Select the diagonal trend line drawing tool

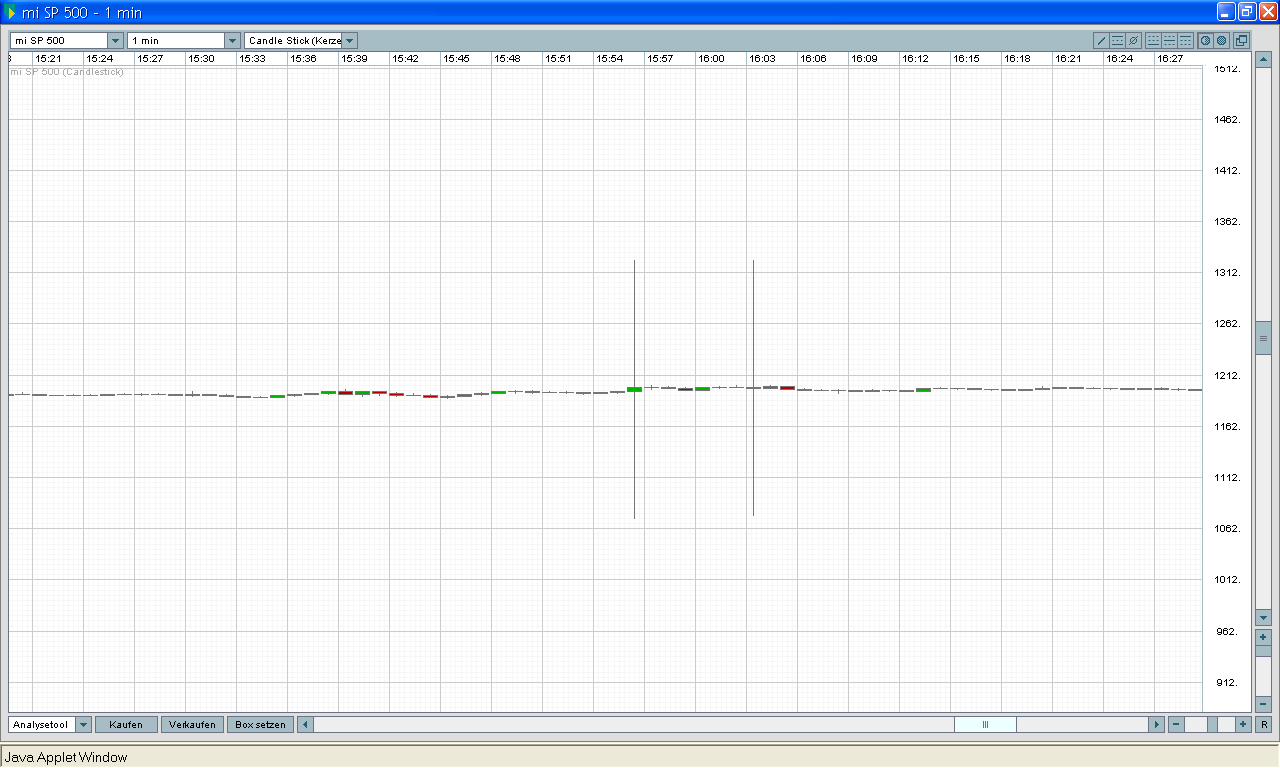(1102, 41)
